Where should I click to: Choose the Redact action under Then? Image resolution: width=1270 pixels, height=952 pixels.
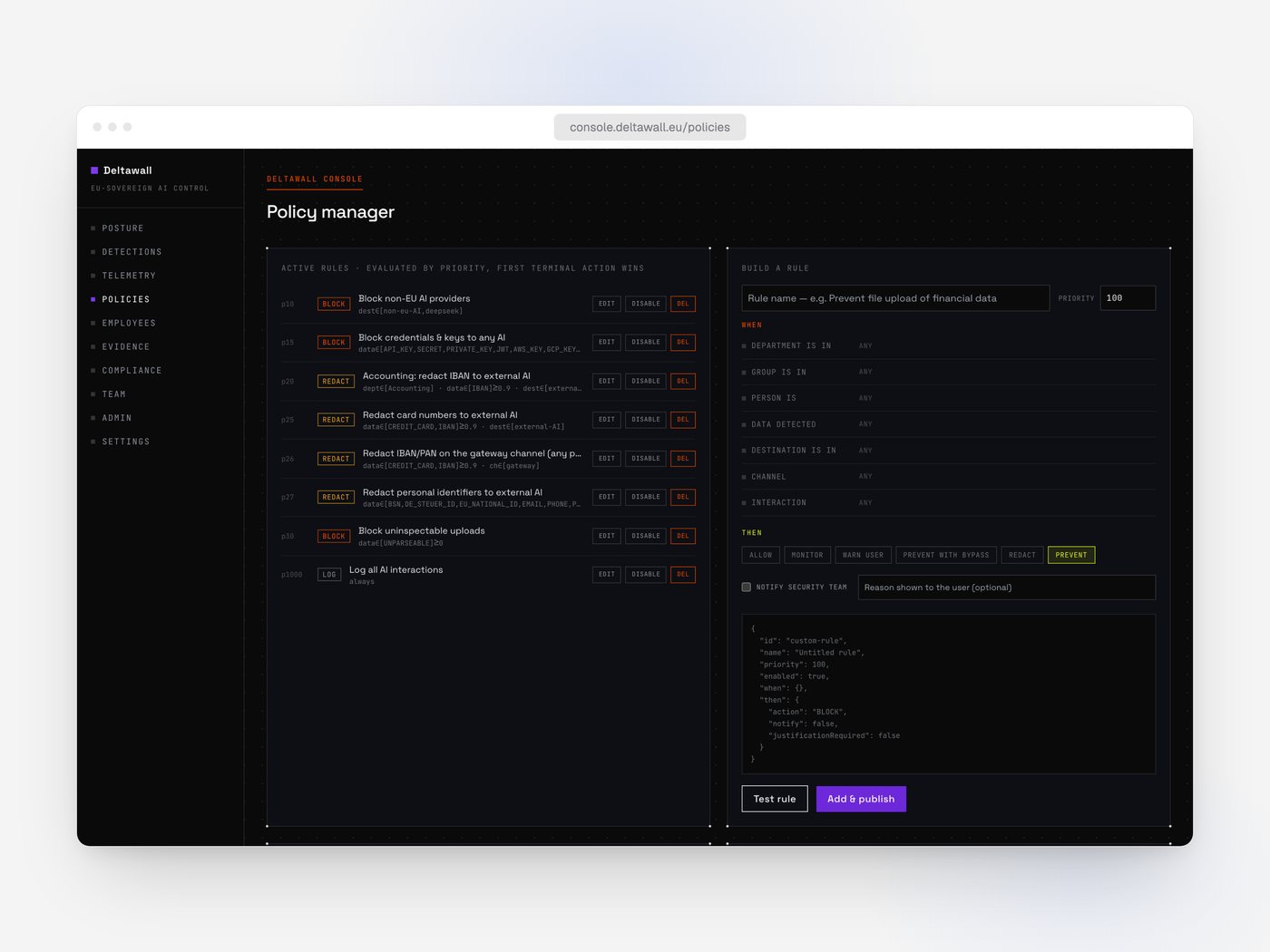[1022, 555]
